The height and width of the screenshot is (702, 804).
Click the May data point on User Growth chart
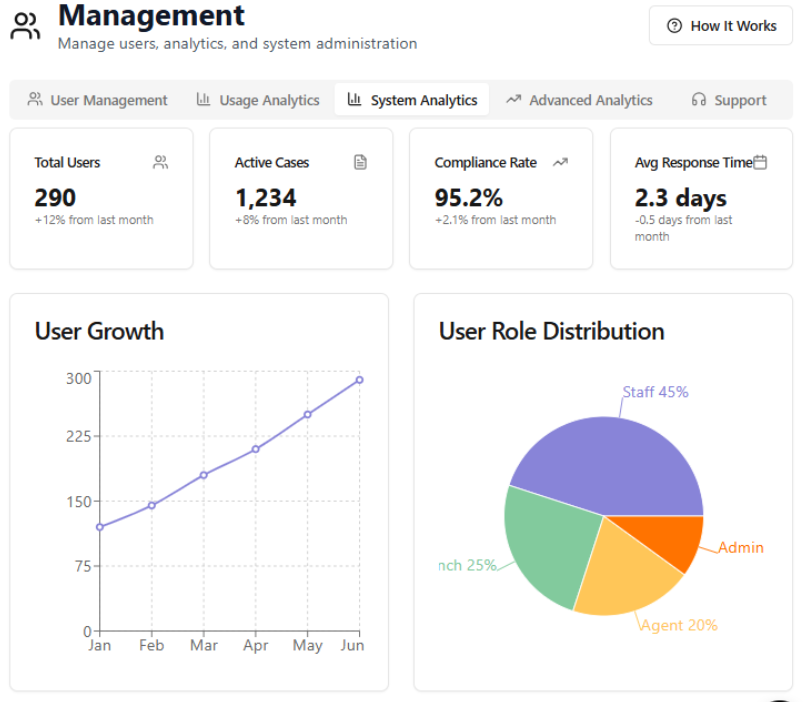[308, 415]
